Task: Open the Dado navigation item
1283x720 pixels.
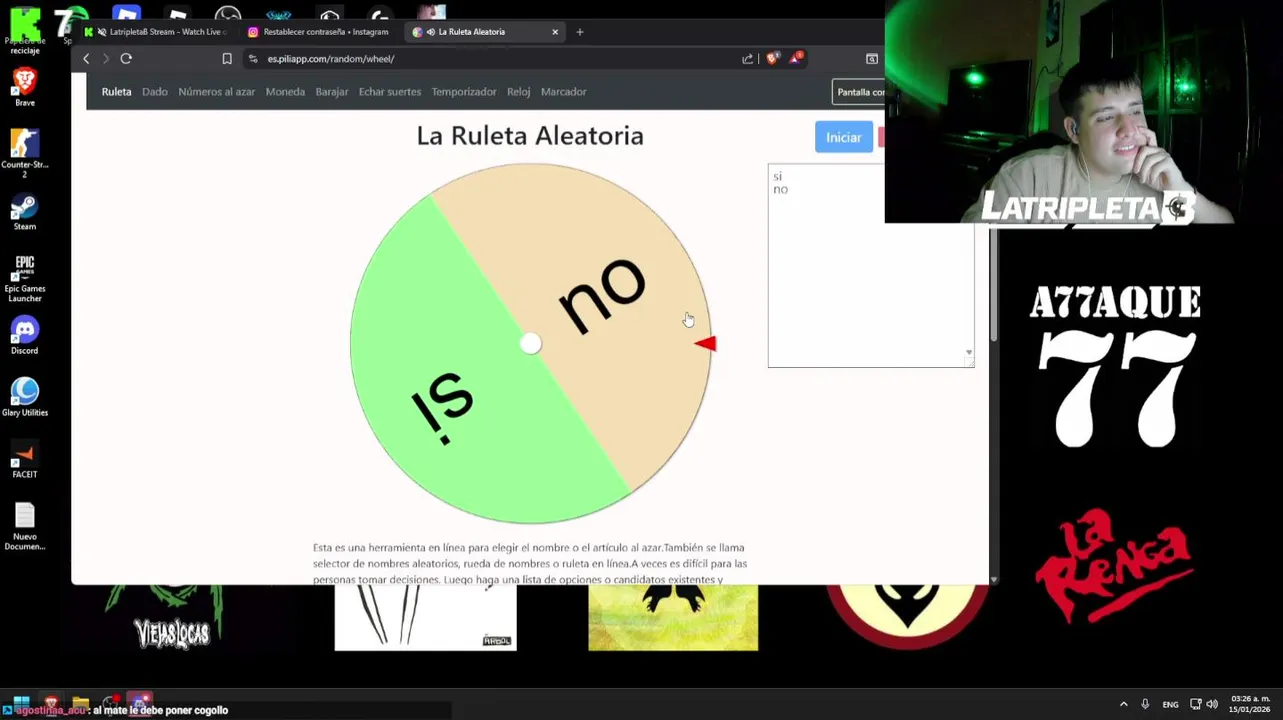Action: [x=155, y=92]
